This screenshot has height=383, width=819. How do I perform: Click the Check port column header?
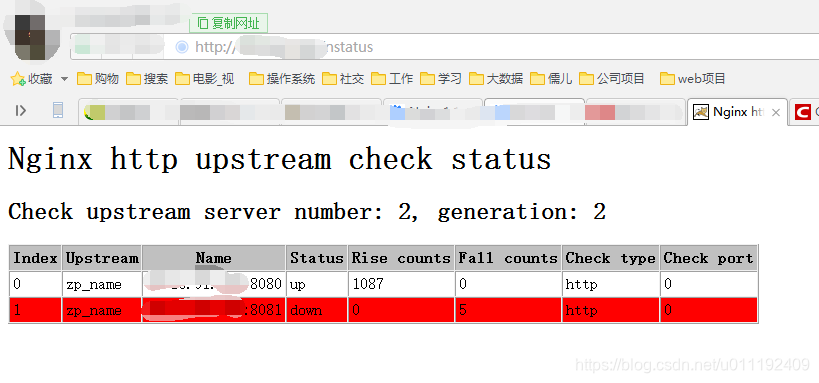tap(709, 258)
